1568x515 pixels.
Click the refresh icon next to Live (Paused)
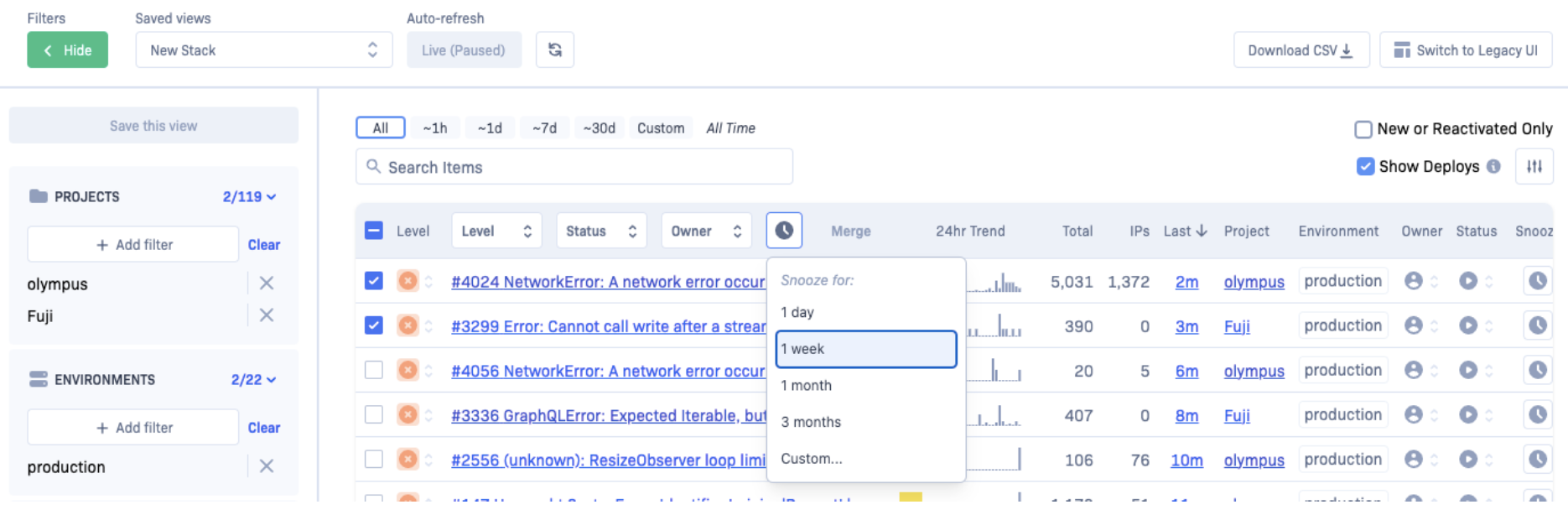[554, 50]
